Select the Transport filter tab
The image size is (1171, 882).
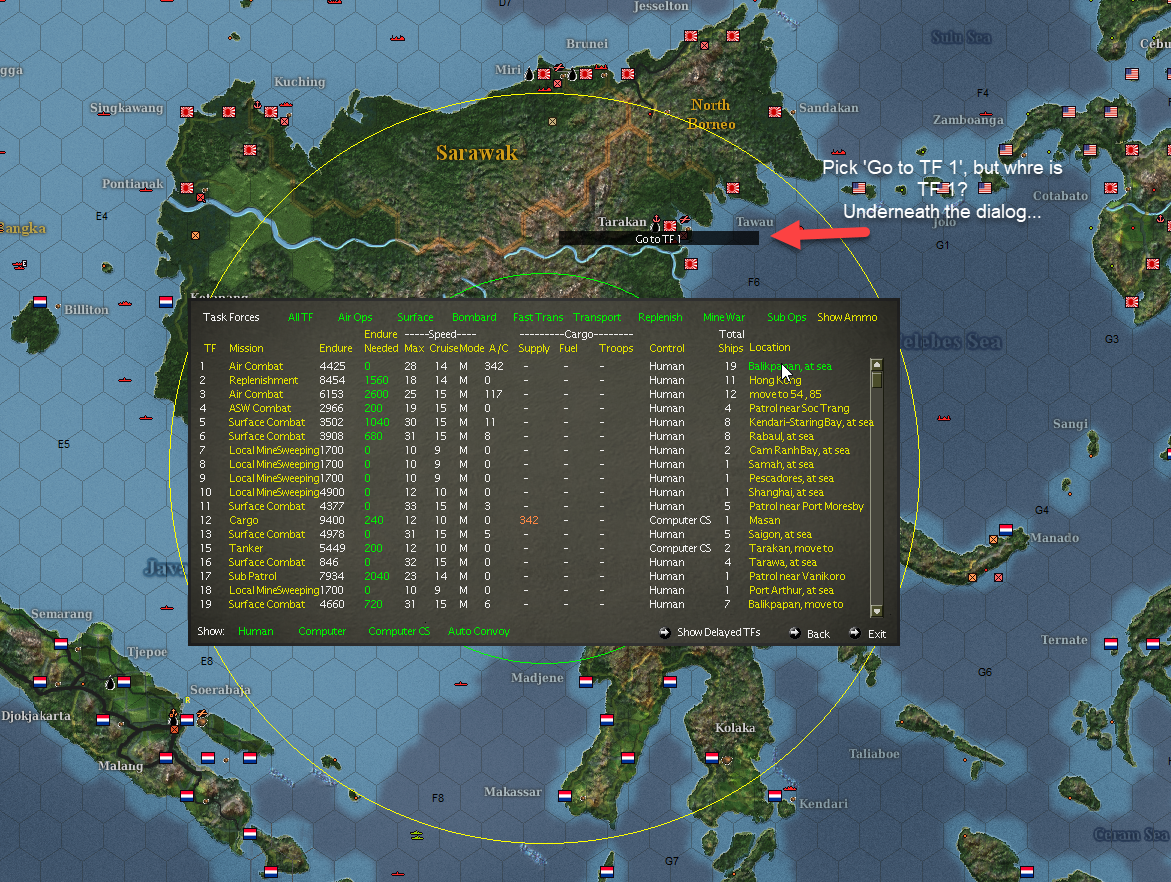click(x=597, y=317)
